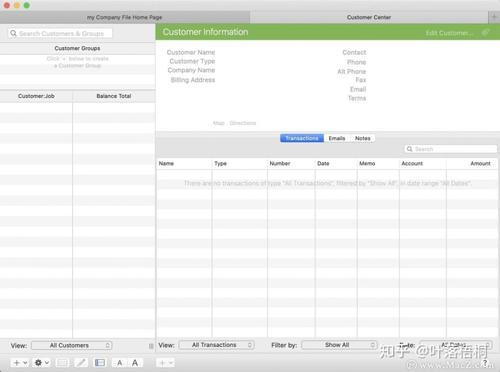Viewport: 500px width, 372px height.
Task: Click the pencil edit icon
Action: pos(81,363)
